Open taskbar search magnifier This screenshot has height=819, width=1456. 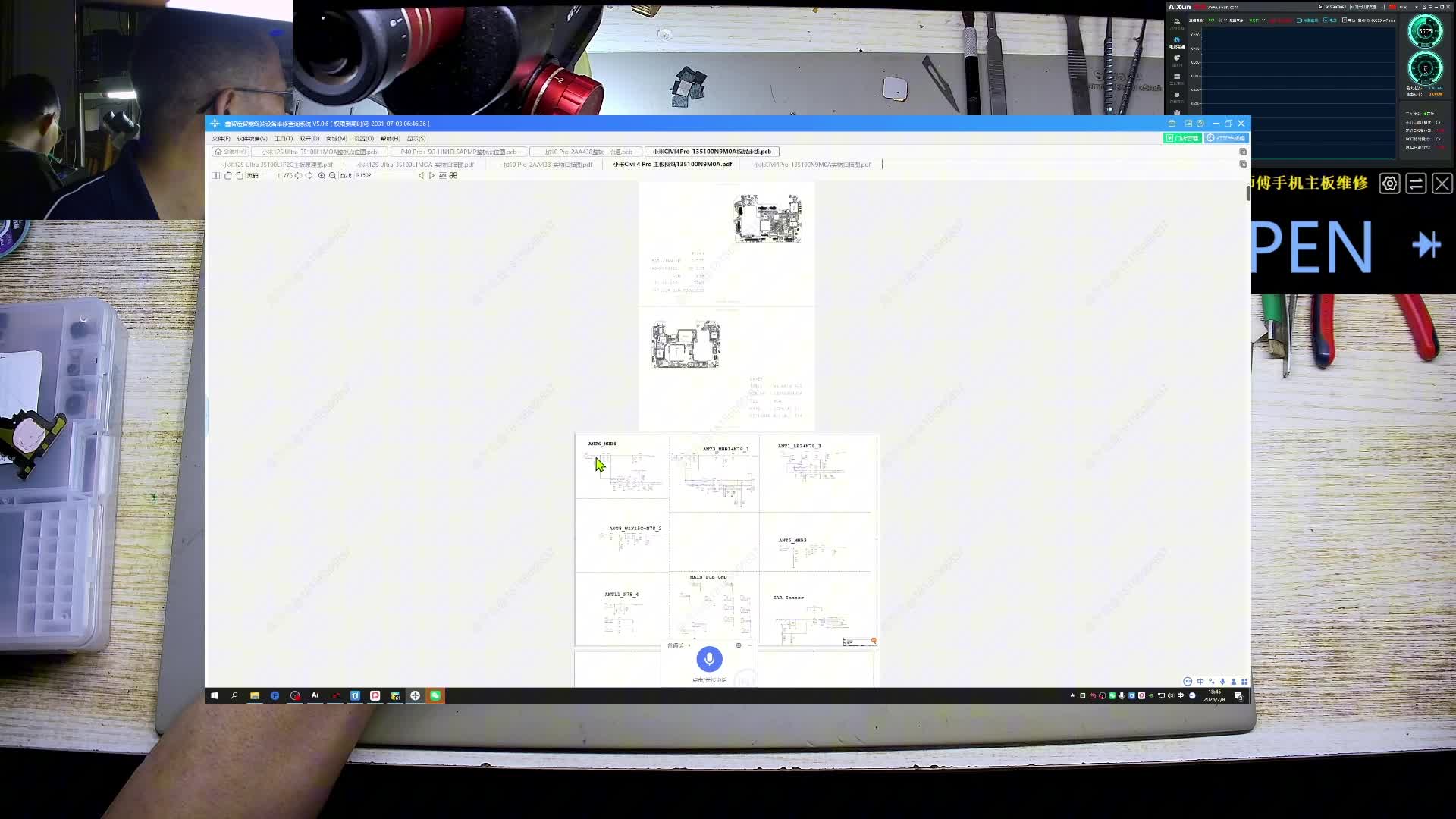(x=234, y=695)
